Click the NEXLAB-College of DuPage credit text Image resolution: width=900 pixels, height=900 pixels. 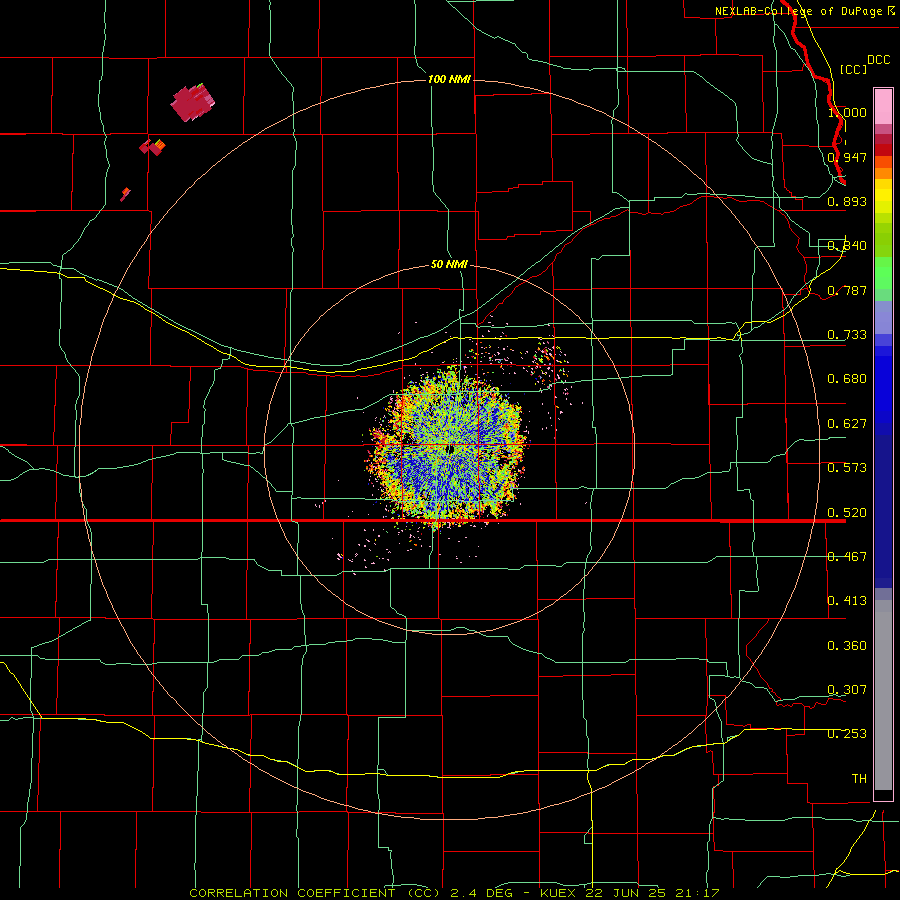point(804,11)
